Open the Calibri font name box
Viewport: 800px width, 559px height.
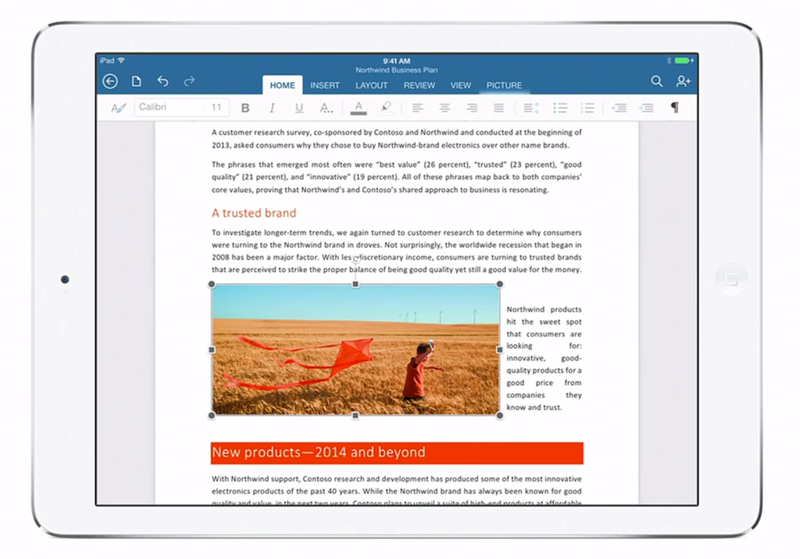[170, 107]
